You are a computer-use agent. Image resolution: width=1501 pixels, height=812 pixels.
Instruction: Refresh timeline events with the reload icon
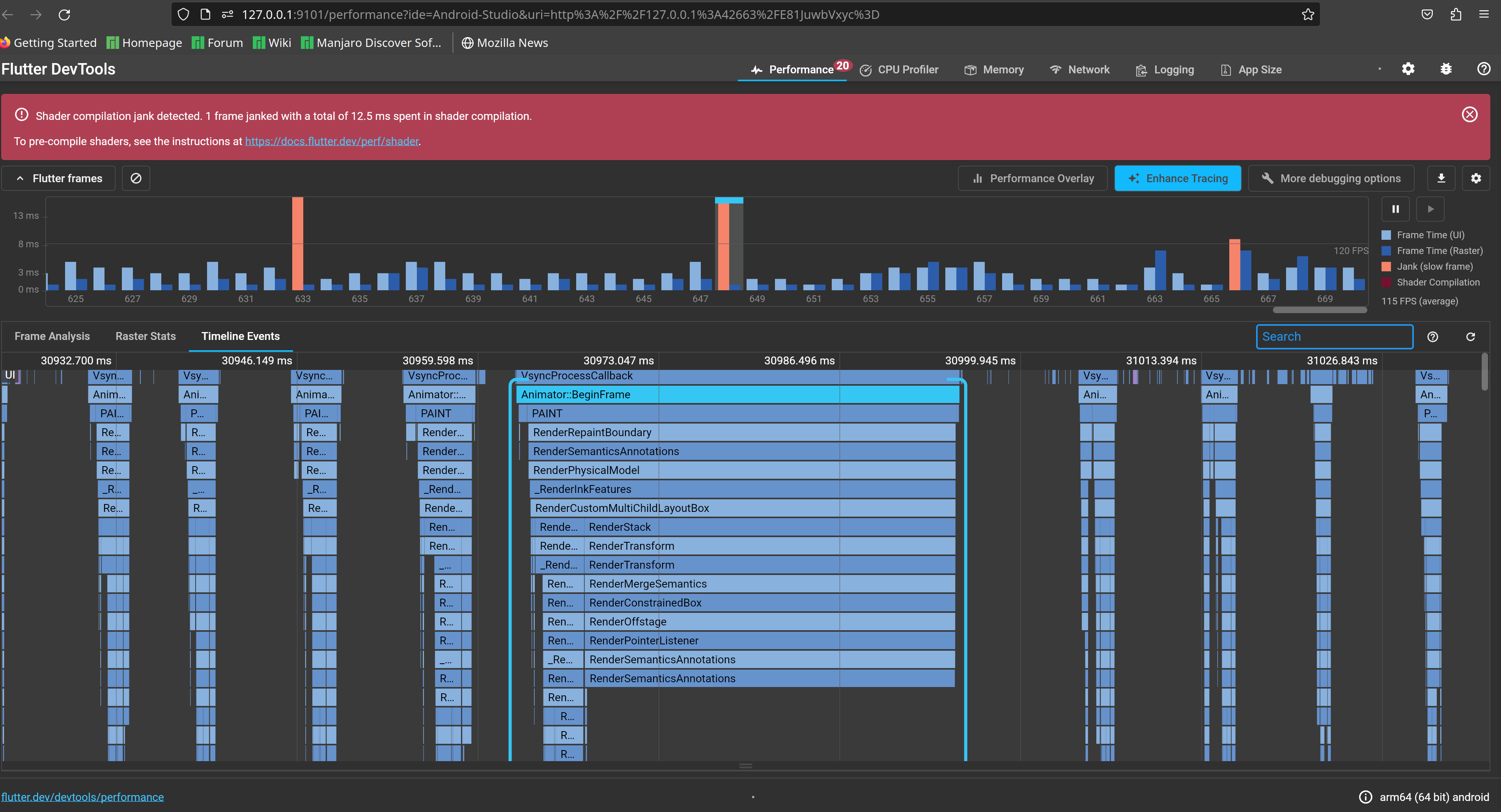[1470, 337]
